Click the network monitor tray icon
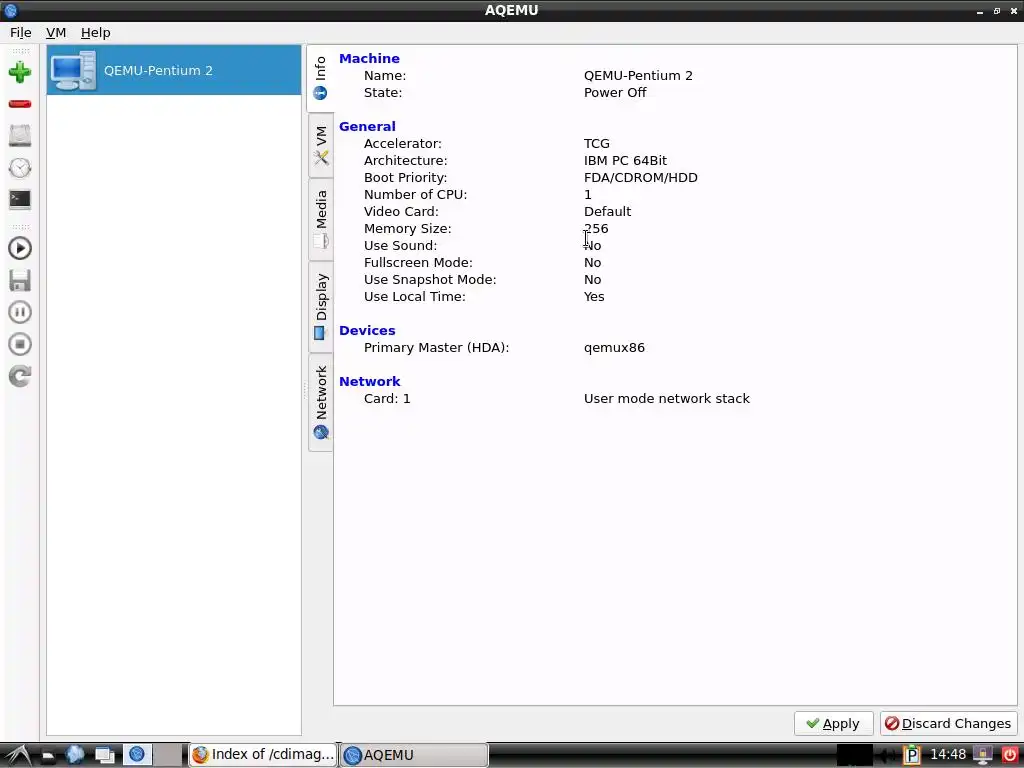 (x=983, y=755)
